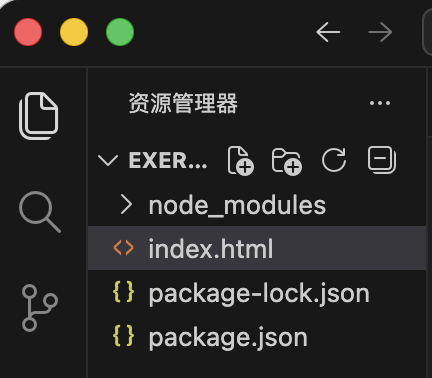Image resolution: width=432 pixels, height=378 pixels.
Task: Collapse the EXER... project section
Action: click(x=108, y=160)
